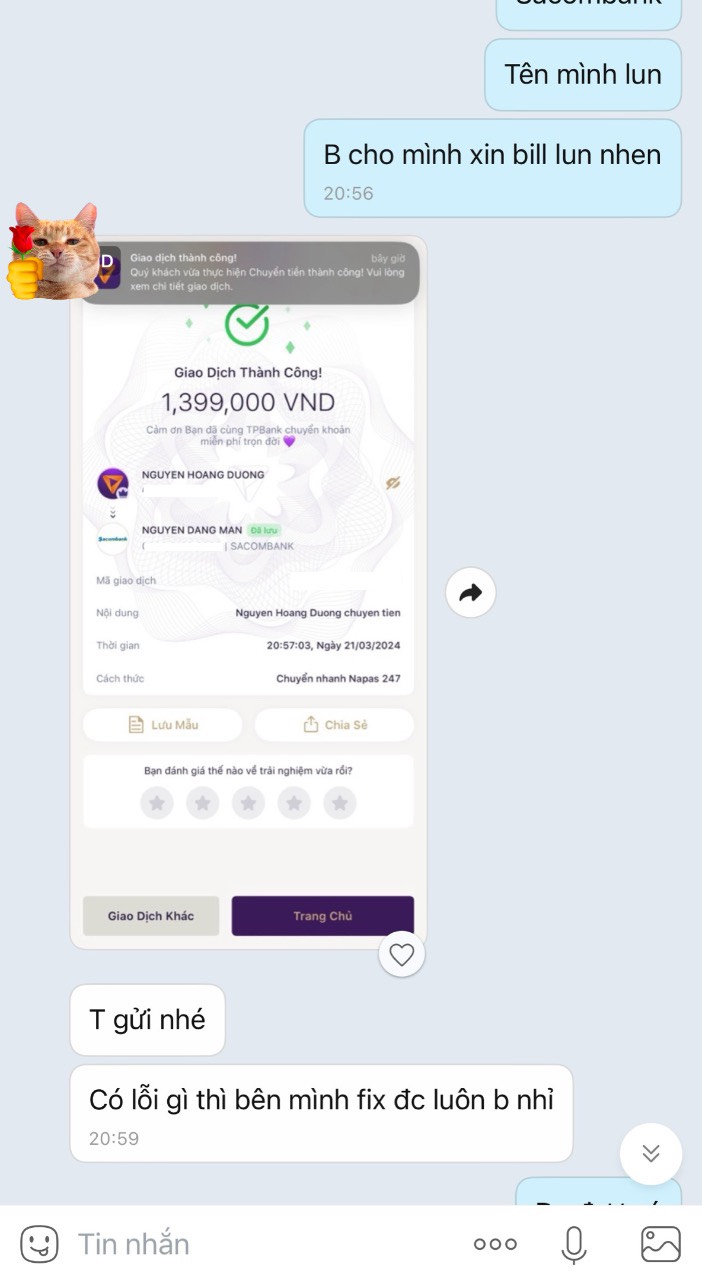Rate with the first star
Viewport: 702px width, 1280px height.
tap(157, 802)
